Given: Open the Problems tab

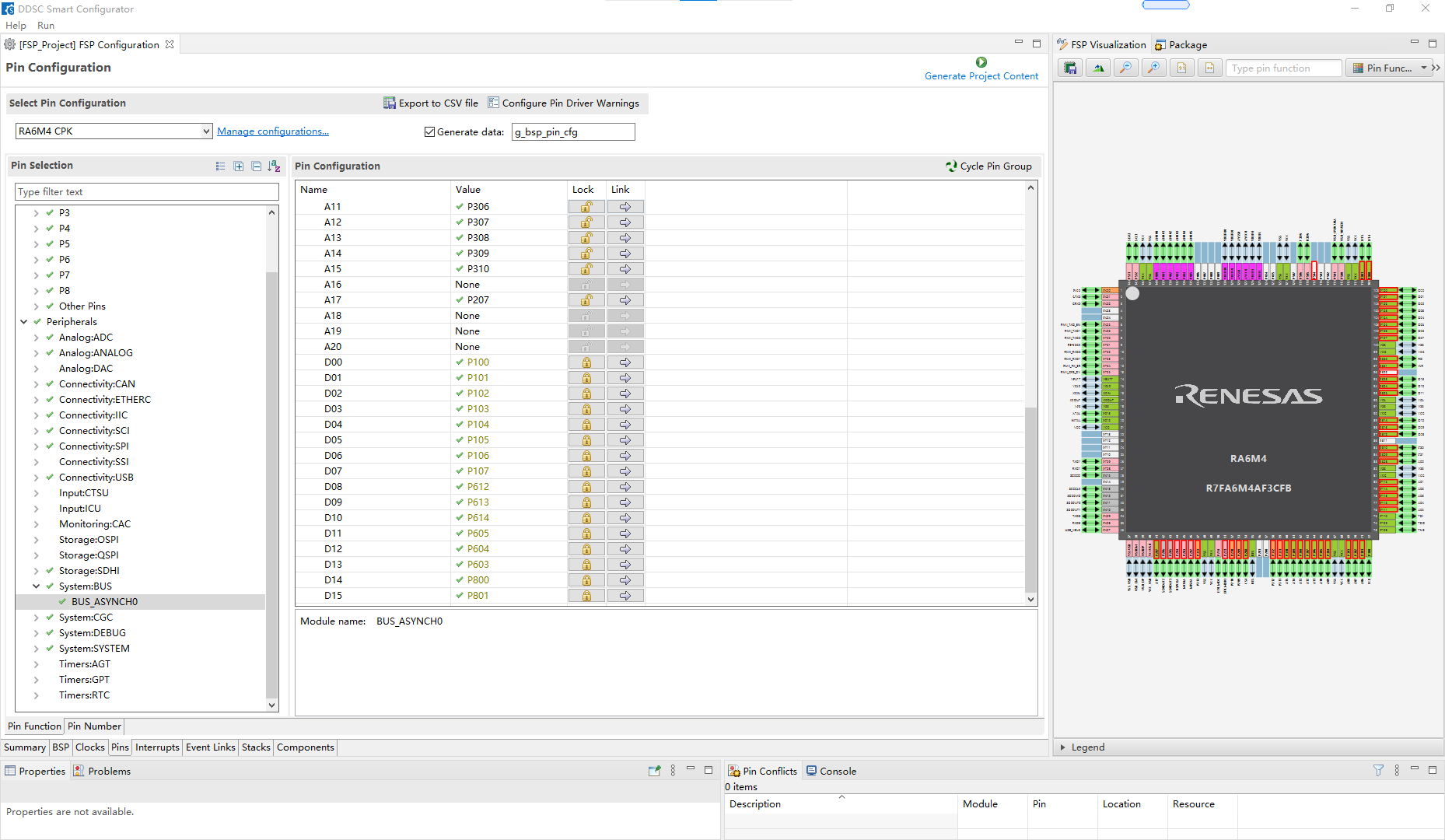Looking at the screenshot, I should [102, 771].
